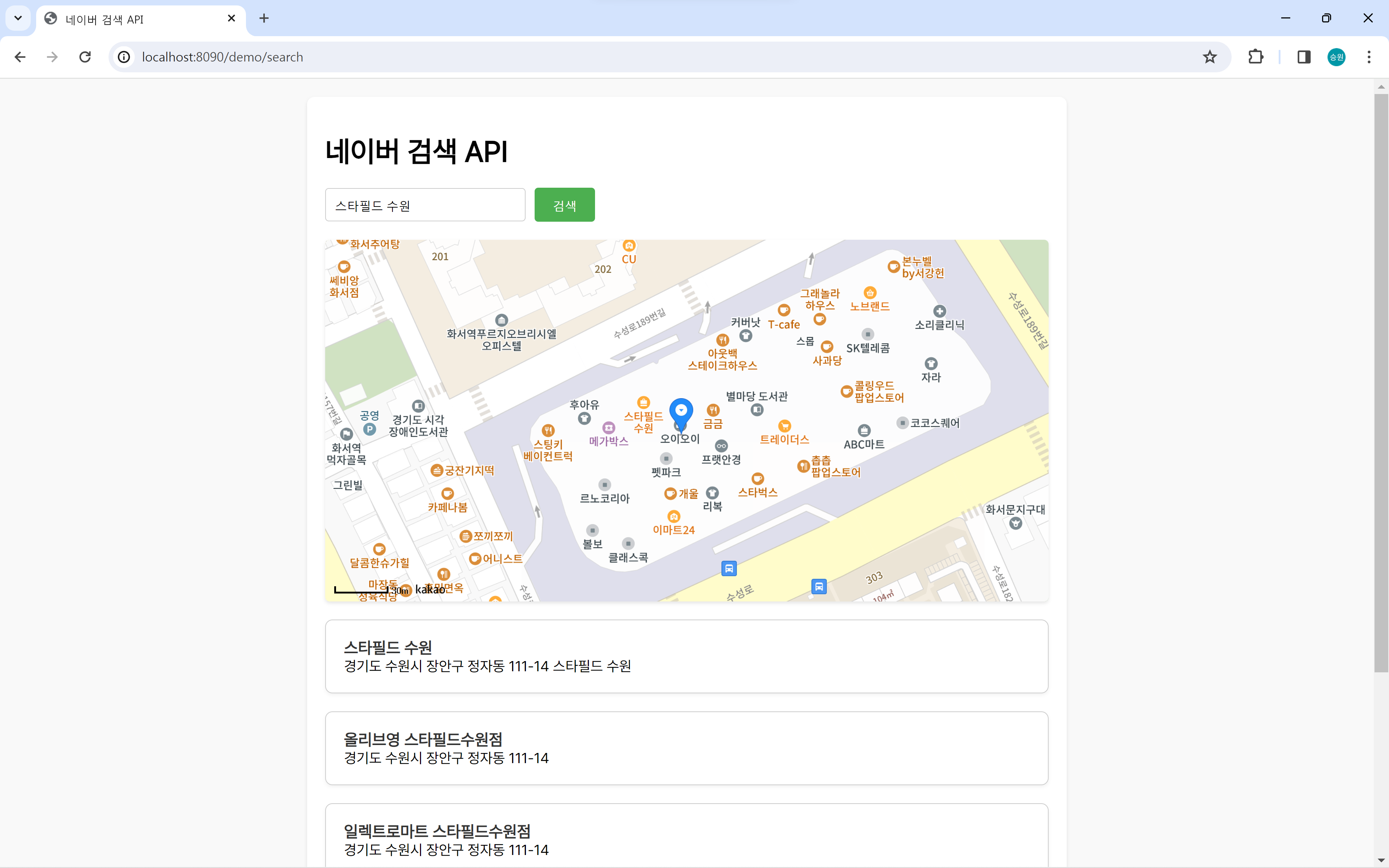
Task: Reload the page with the refresh icon
Action: click(85, 57)
